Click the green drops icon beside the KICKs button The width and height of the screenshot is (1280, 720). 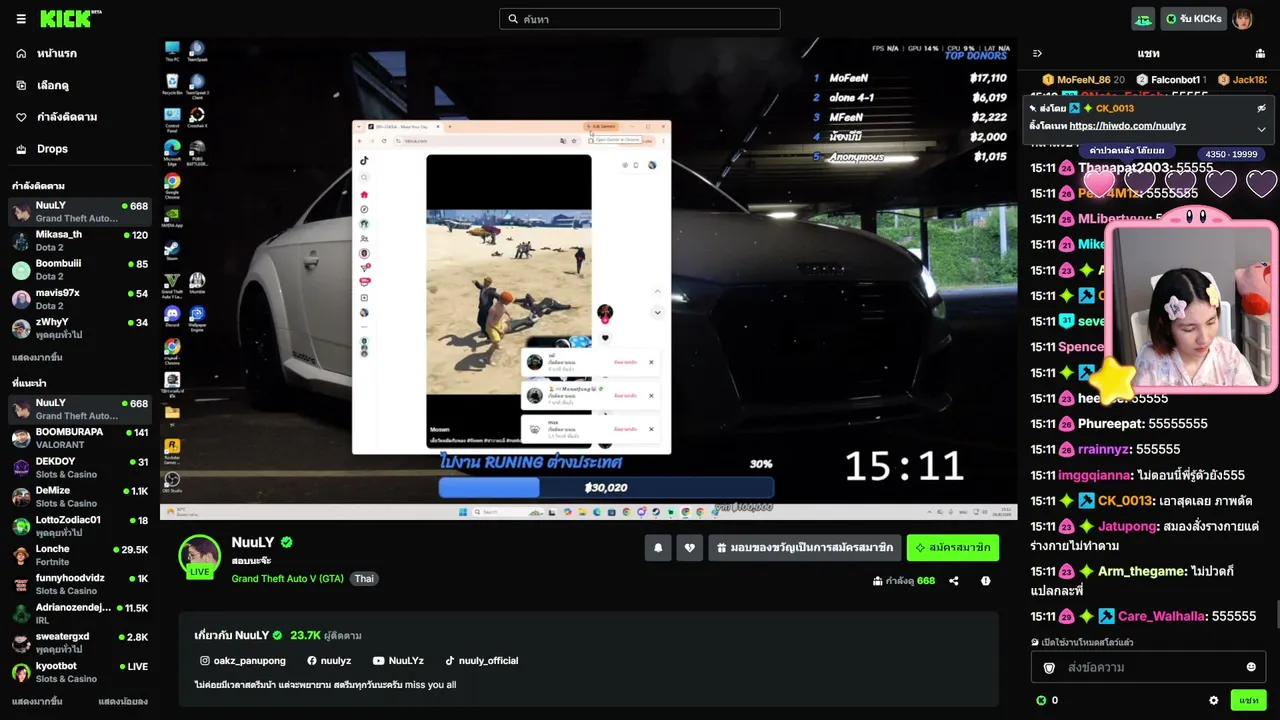point(1143,19)
